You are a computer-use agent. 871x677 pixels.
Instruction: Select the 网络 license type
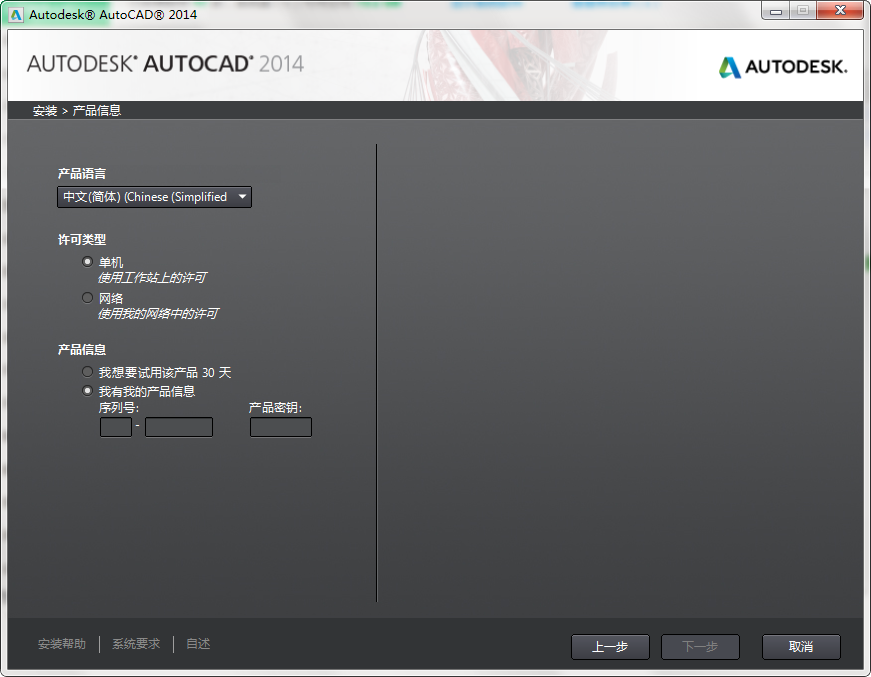(87, 297)
